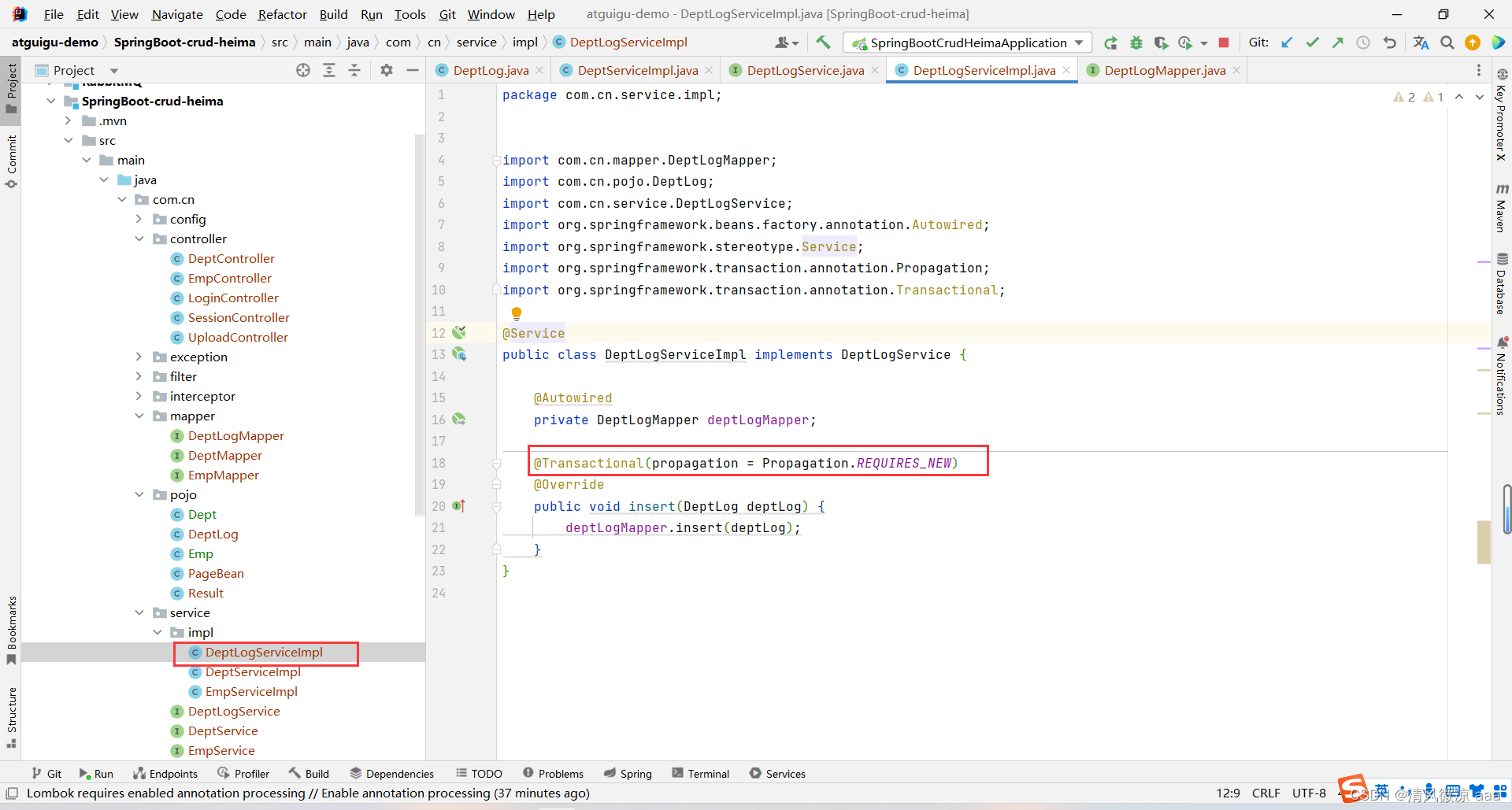
Task: Expand all nodes in Project panel
Action: 329,70
